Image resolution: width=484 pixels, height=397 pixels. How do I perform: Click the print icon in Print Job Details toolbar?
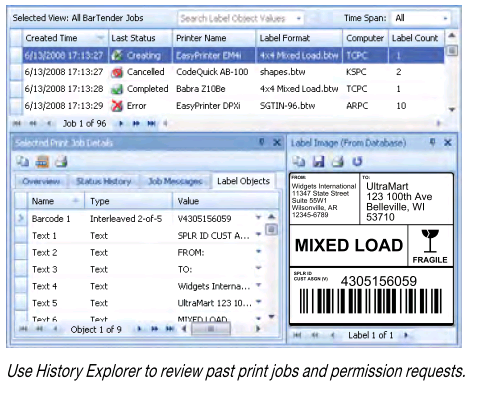[61, 162]
